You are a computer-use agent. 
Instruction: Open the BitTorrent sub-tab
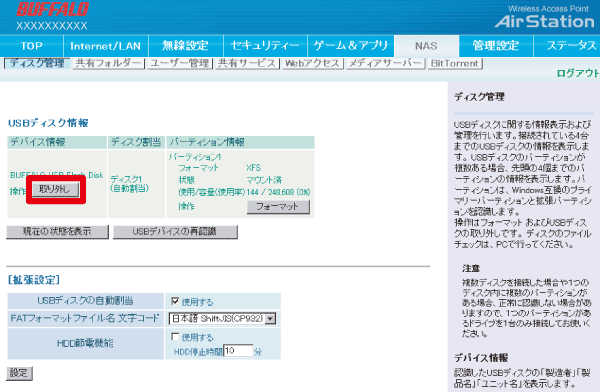click(455, 64)
